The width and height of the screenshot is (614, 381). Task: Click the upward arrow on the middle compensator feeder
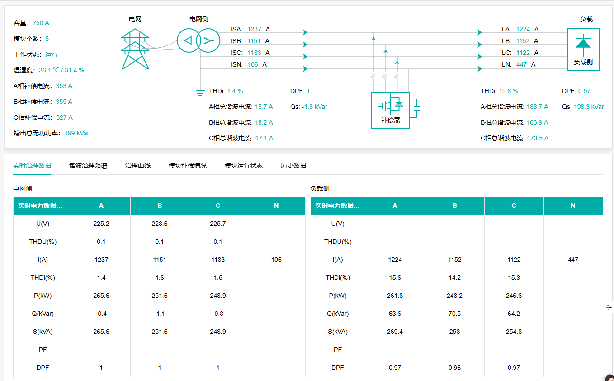(385, 51)
